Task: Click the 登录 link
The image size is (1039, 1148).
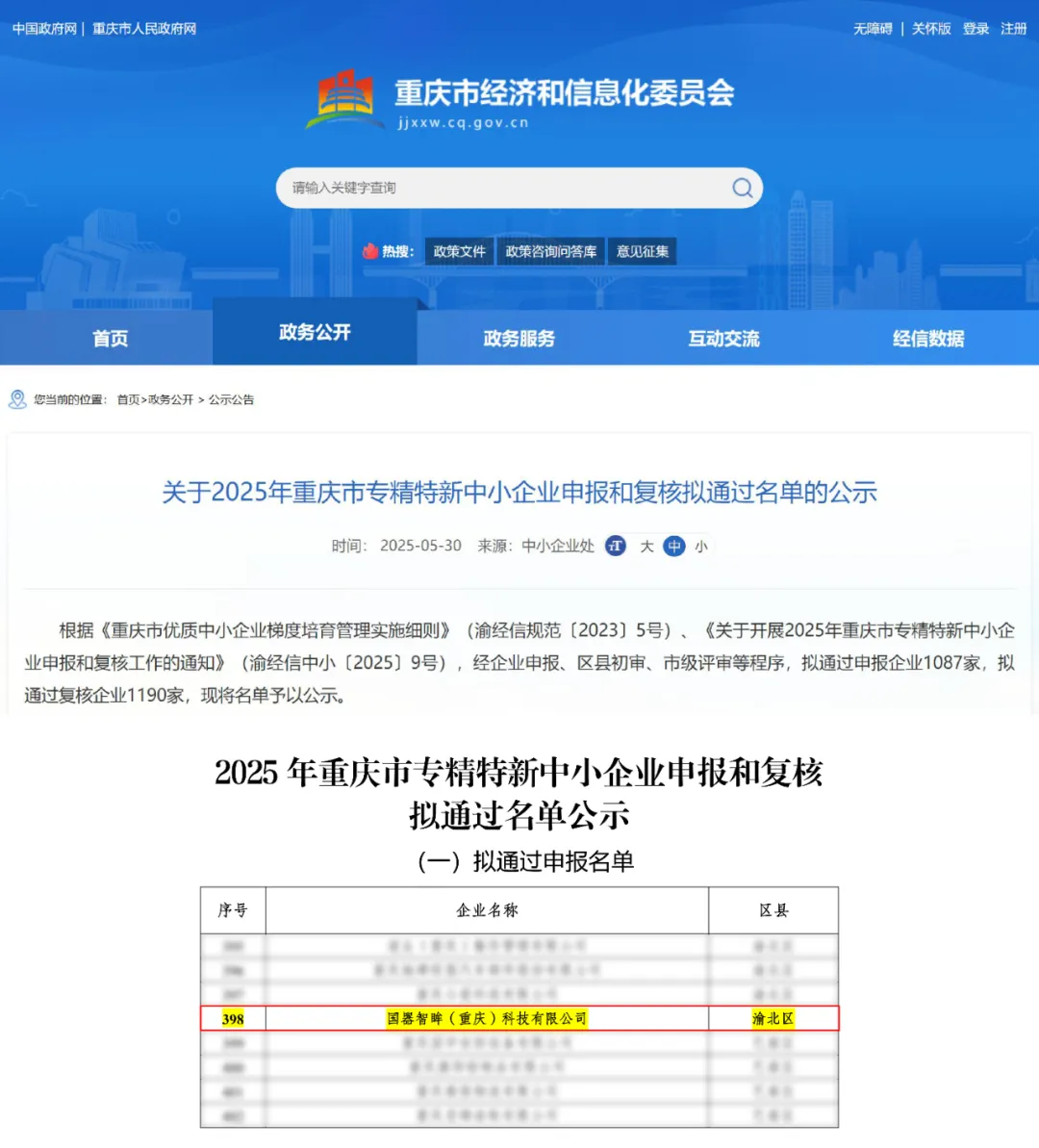Action: pos(976,29)
